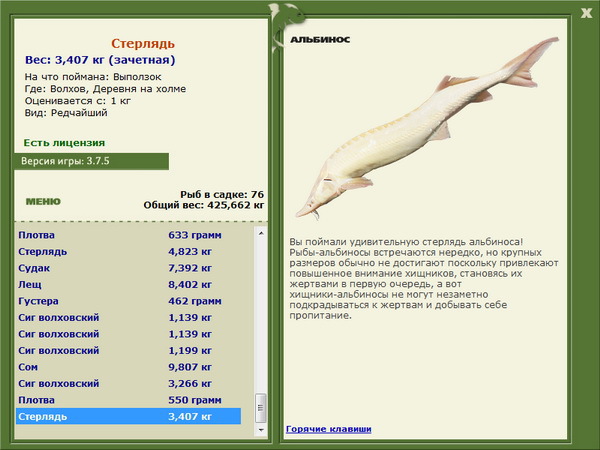Open the Горячие клавиши link
Screen dimensions: 600x450
coord(328,429)
